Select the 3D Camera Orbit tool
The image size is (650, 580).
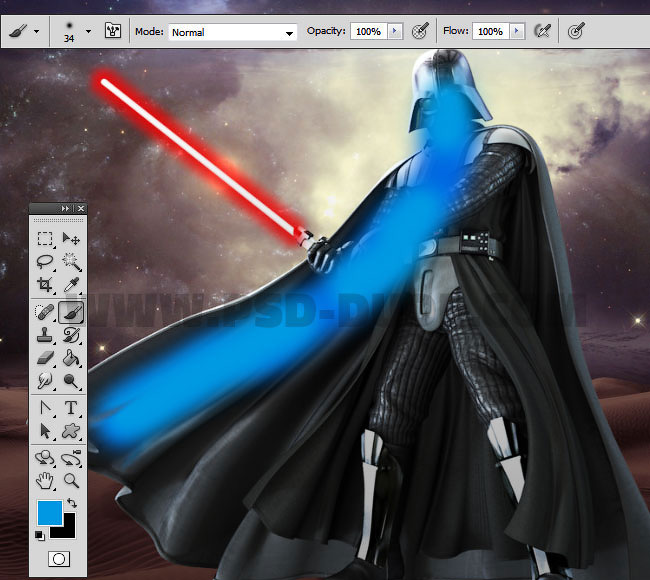pos(71,458)
